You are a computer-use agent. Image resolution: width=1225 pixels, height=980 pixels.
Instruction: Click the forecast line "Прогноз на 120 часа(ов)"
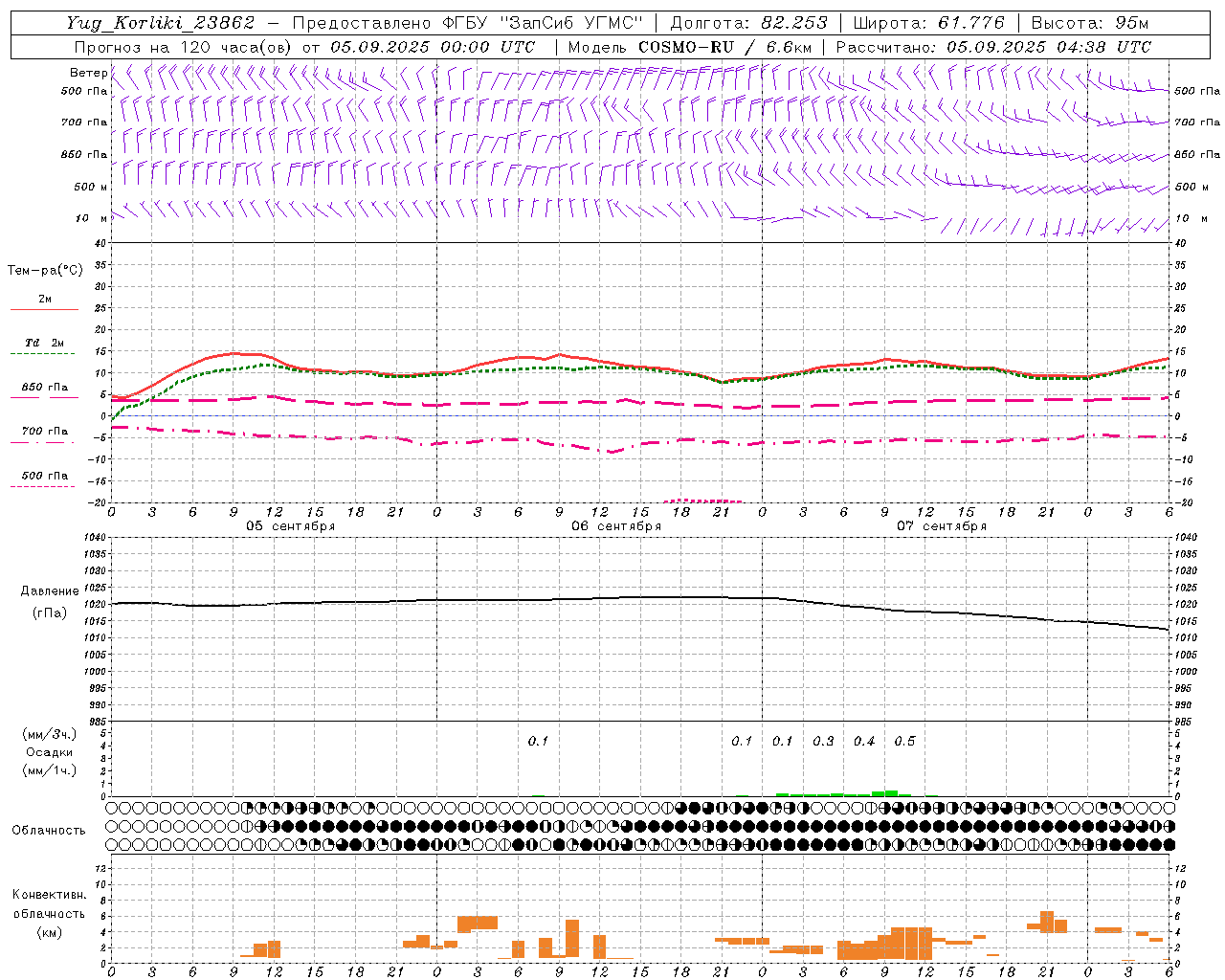[185, 47]
